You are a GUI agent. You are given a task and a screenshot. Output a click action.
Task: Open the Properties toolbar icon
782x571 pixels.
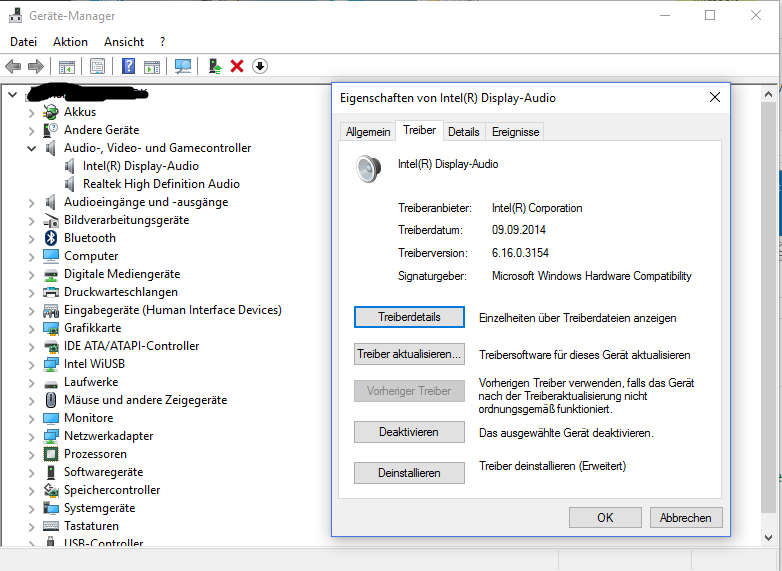pos(98,66)
